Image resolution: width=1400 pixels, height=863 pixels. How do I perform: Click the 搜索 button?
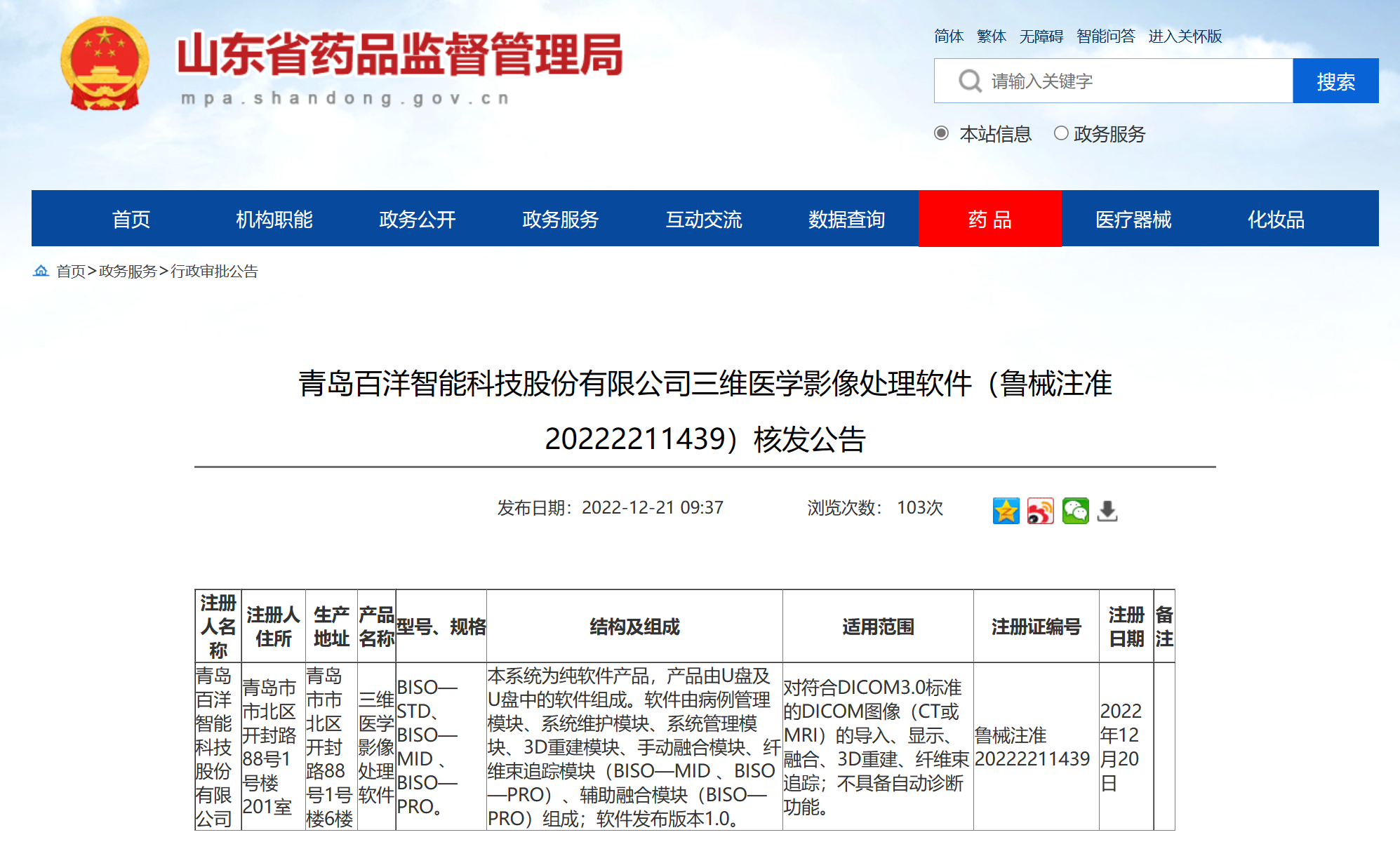tap(1335, 81)
